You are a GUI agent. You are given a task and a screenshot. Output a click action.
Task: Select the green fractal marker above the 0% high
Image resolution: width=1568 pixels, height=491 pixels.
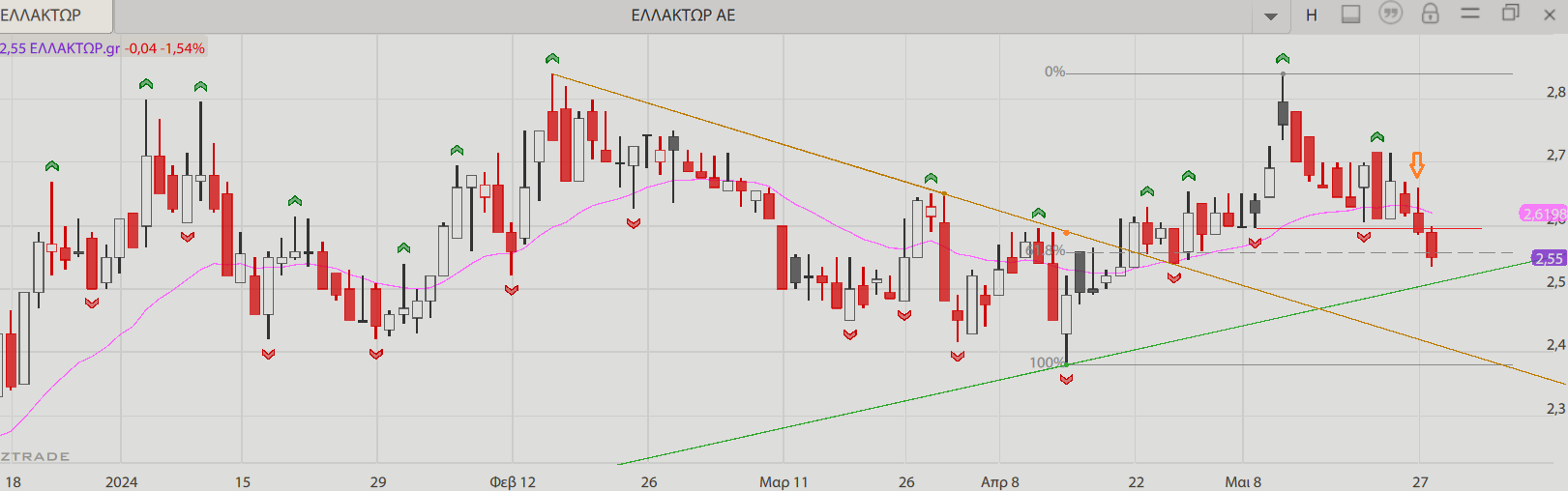coord(1283,59)
